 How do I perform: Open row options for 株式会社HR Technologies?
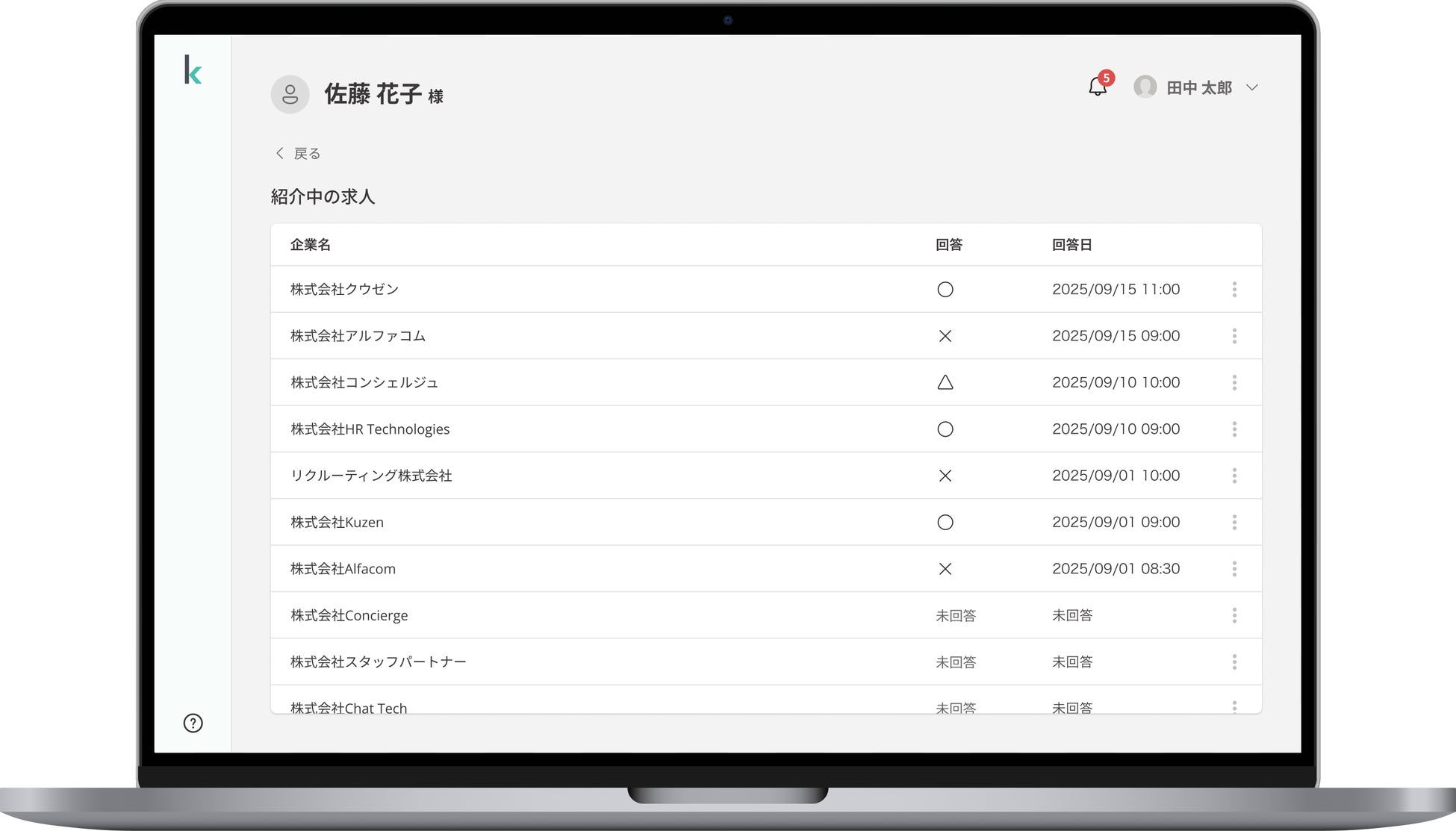click(1234, 429)
